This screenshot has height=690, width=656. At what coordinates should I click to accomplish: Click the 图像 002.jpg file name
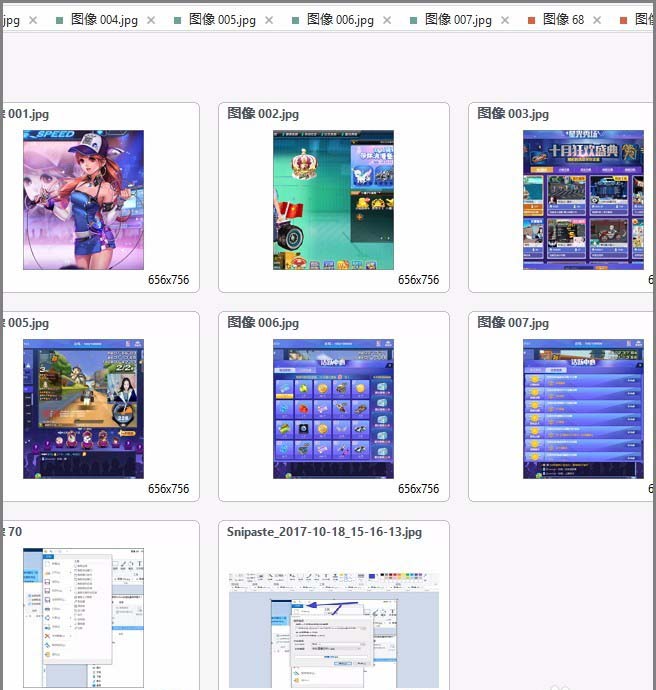click(263, 114)
